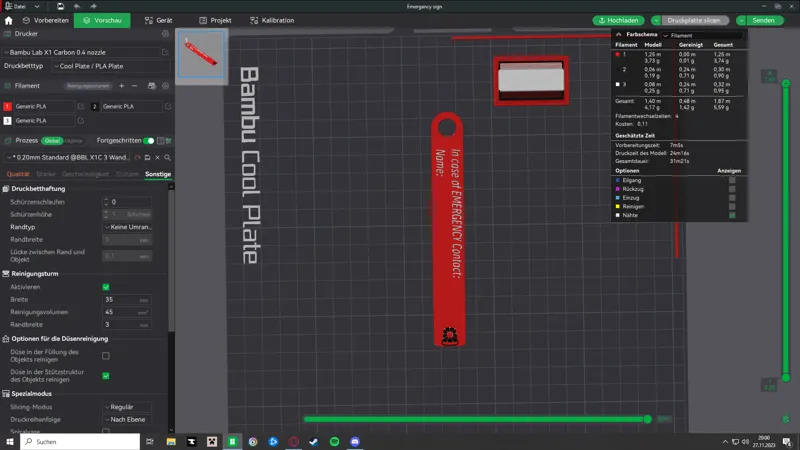The image size is (800, 450).
Task: Show Eilgang moves in the preview
Action: tap(732, 180)
